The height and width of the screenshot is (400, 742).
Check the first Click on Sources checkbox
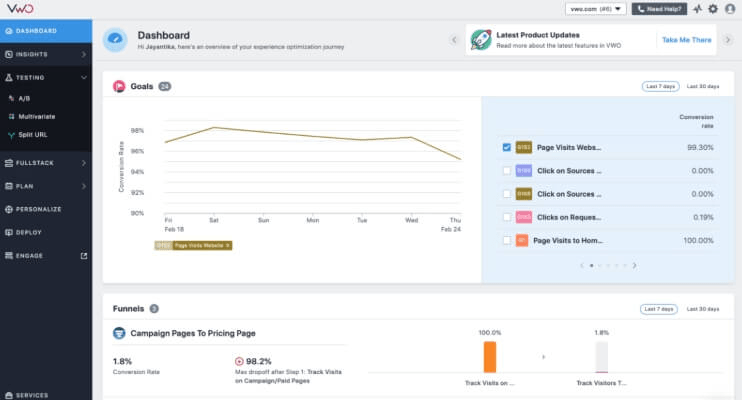point(506,170)
